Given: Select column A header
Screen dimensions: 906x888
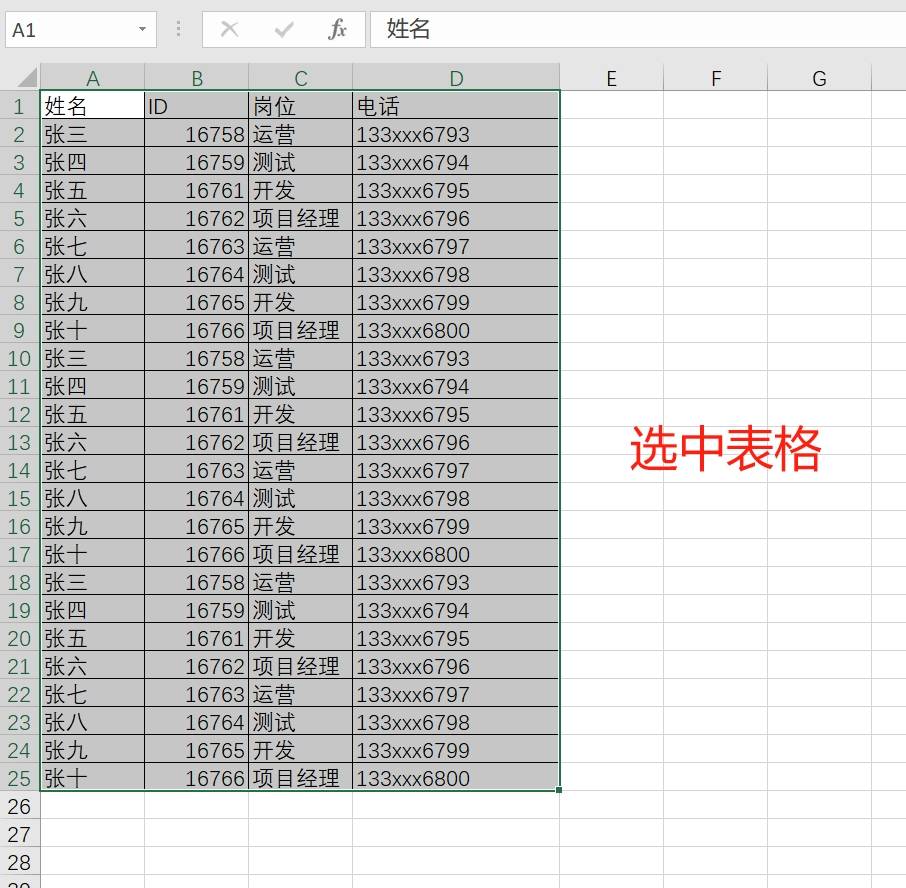Looking at the screenshot, I should pyautogui.click(x=93, y=78).
